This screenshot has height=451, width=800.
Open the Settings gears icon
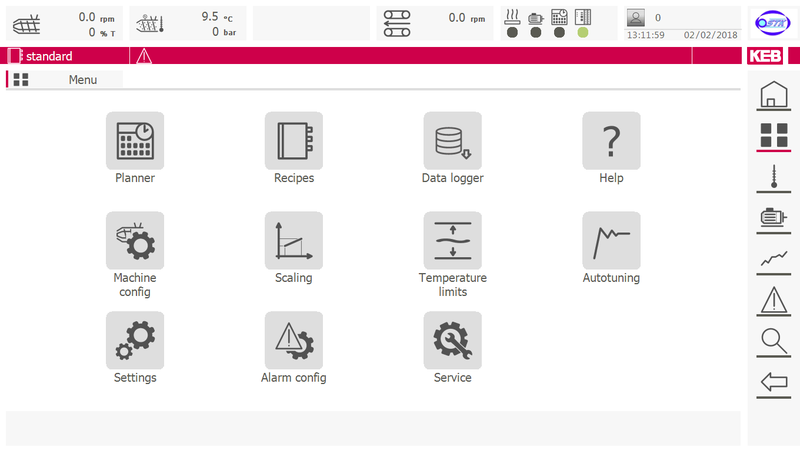coord(135,341)
